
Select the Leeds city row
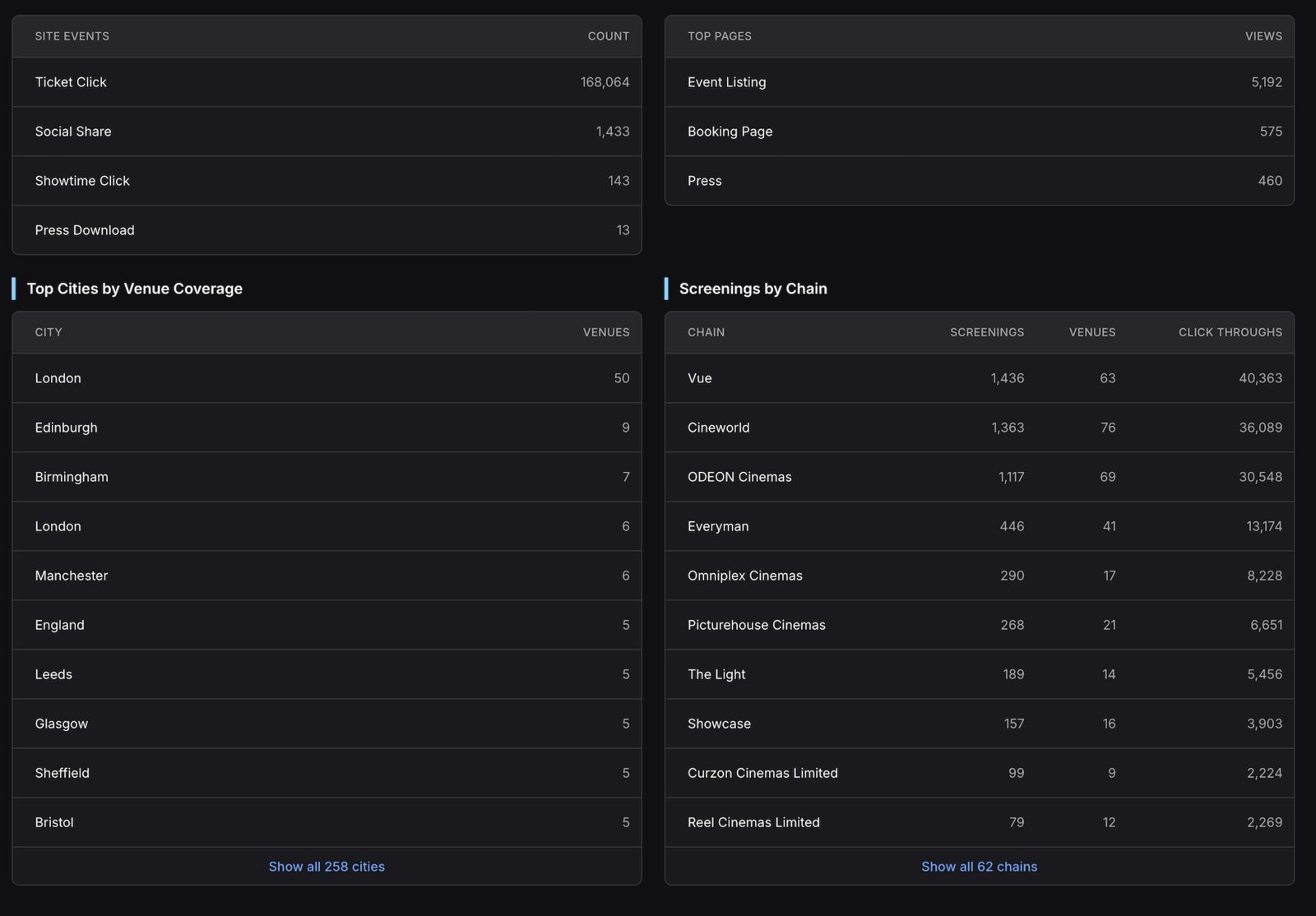[x=327, y=674]
